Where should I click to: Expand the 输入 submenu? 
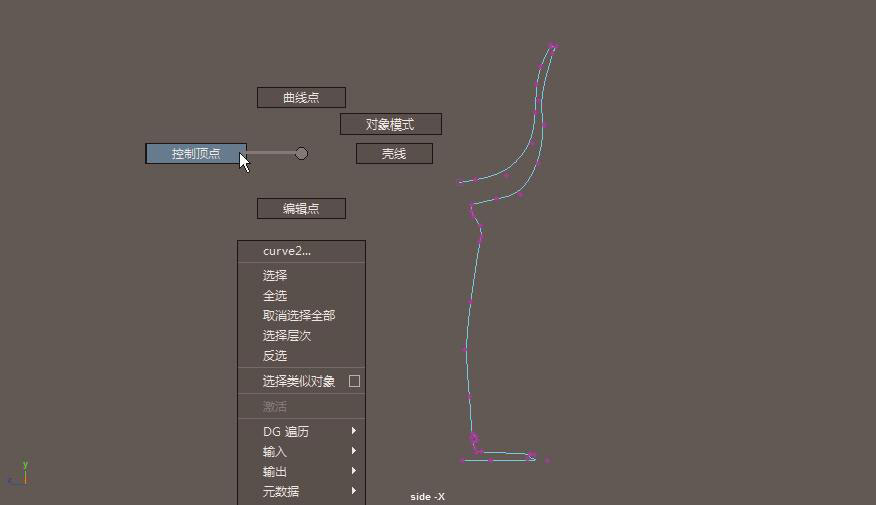tap(302, 451)
